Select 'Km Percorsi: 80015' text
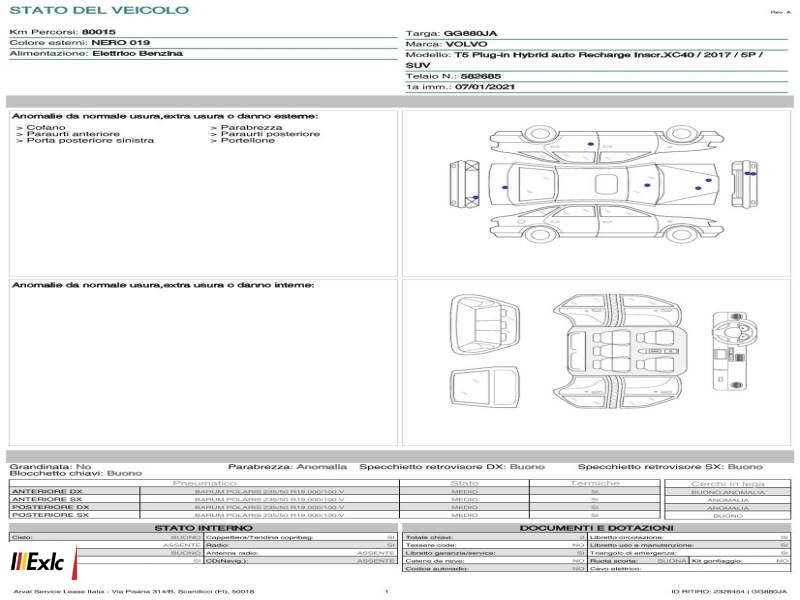The image size is (800, 600). pos(62,32)
